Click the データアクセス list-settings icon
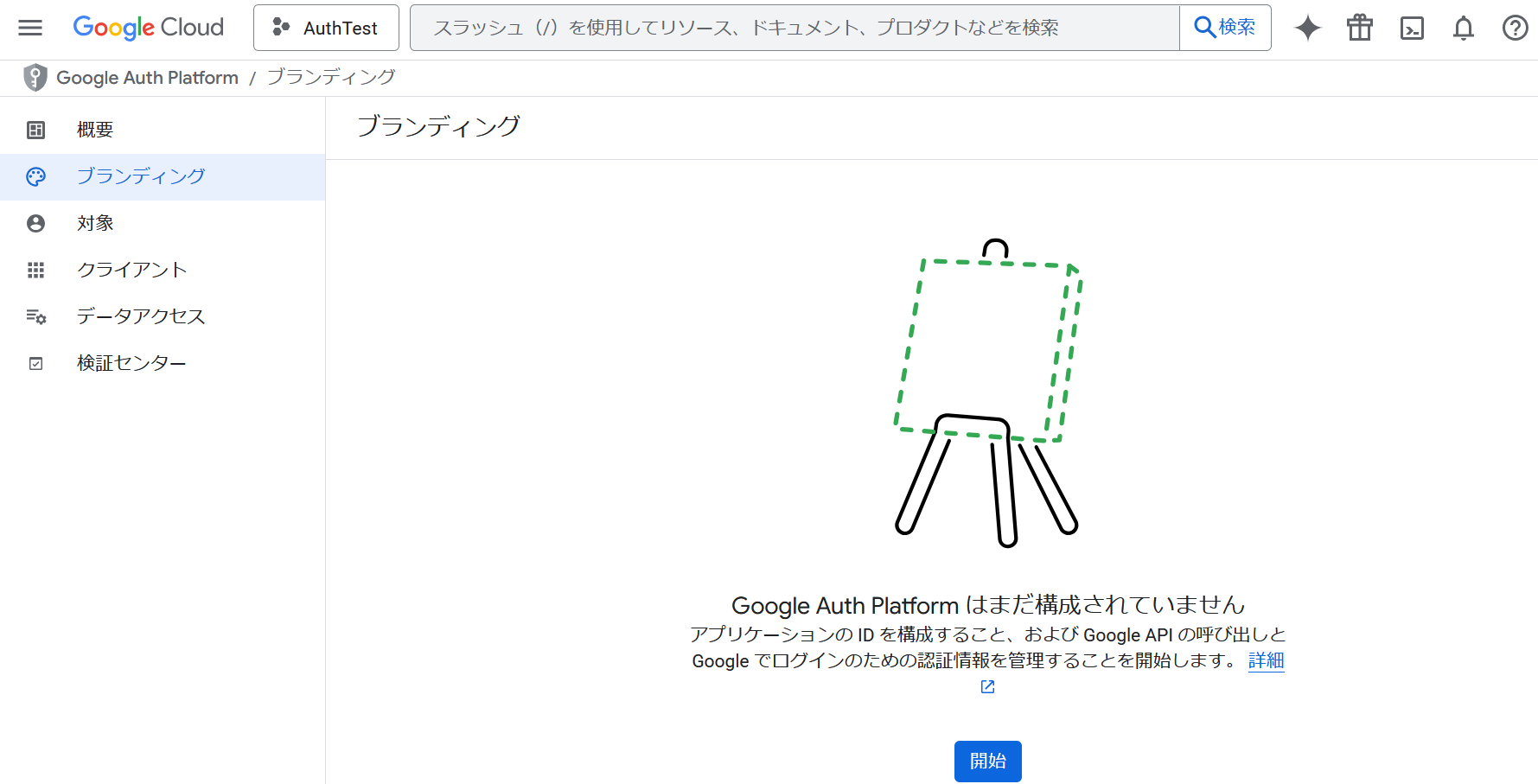The width and height of the screenshot is (1538, 784). click(x=35, y=316)
